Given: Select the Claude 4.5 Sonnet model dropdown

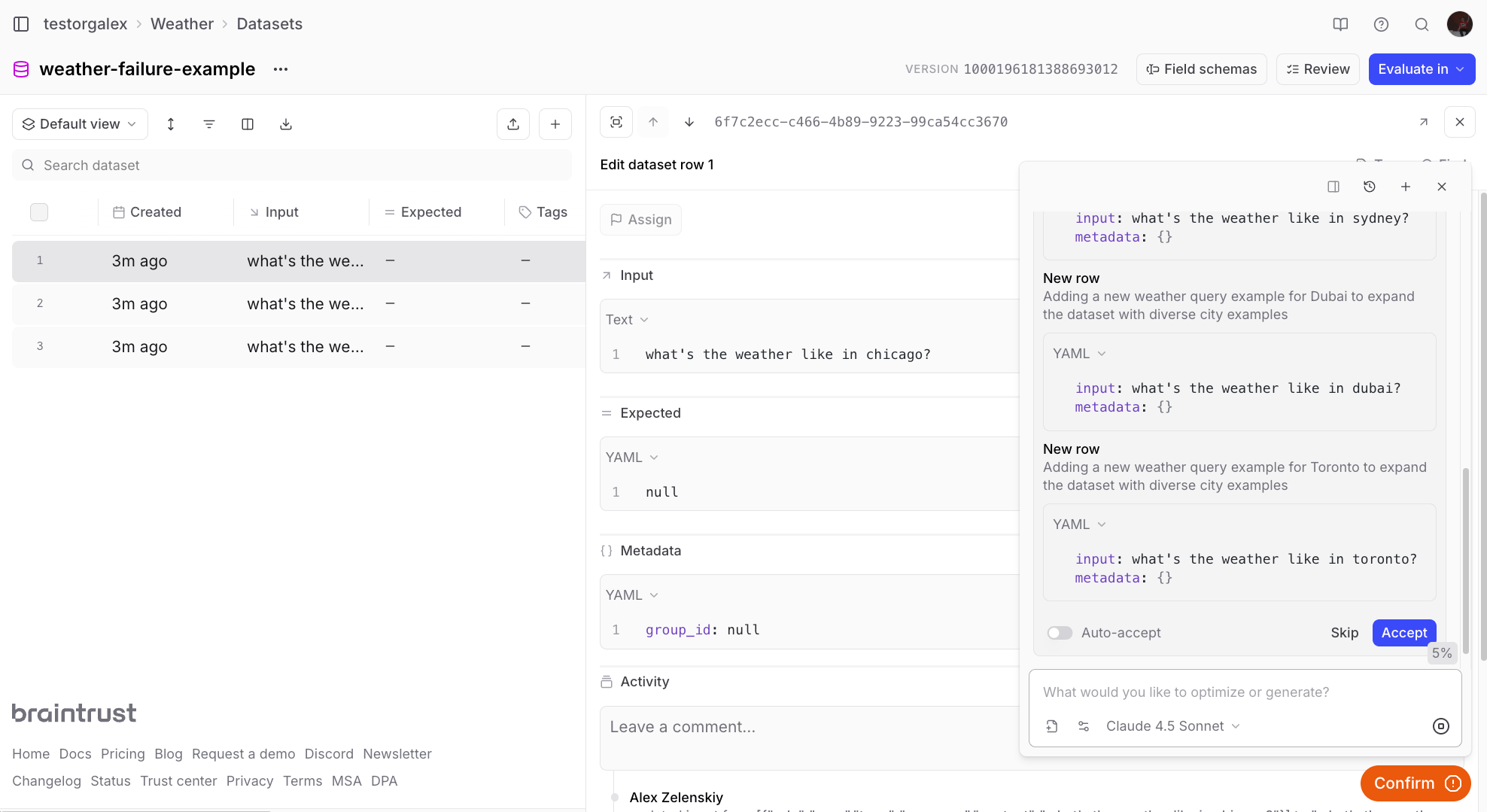Looking at the screenshot, I should coord(1172,726).
